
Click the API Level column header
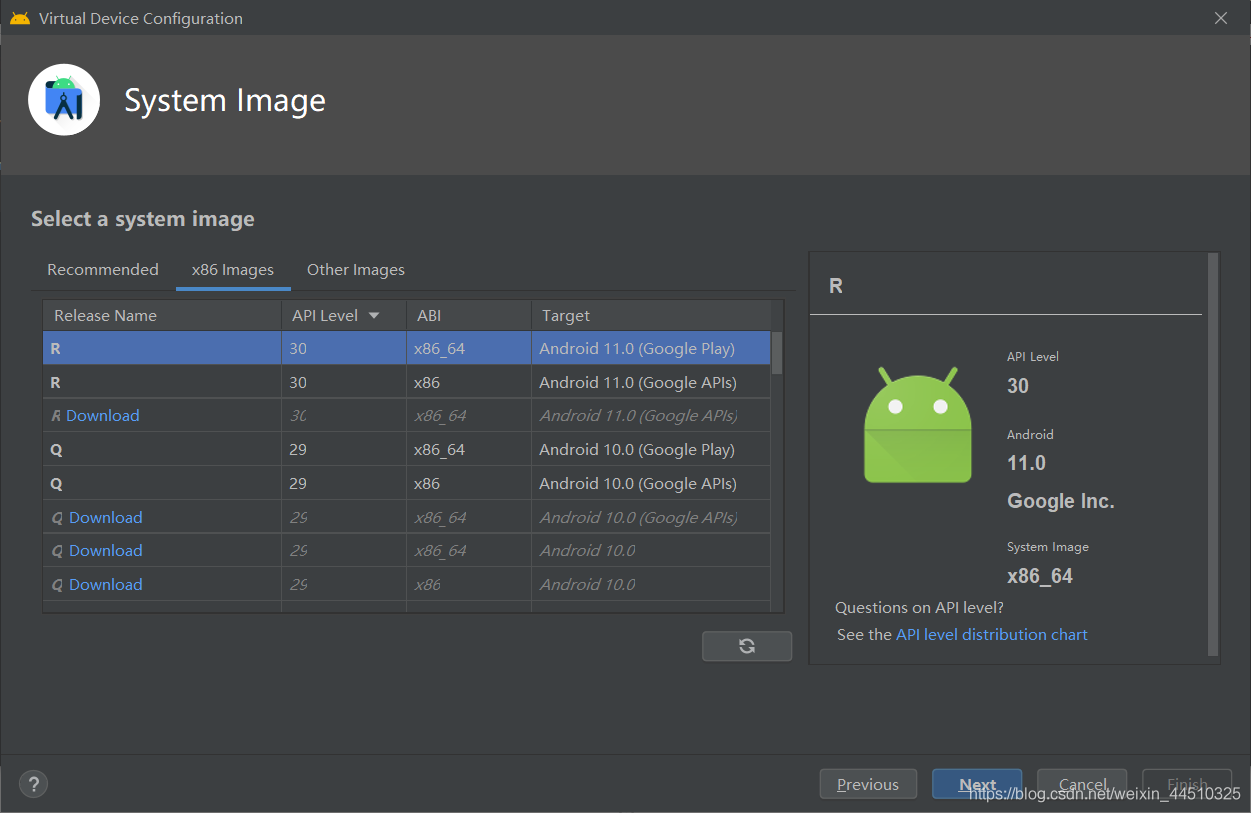pos(344,315)
